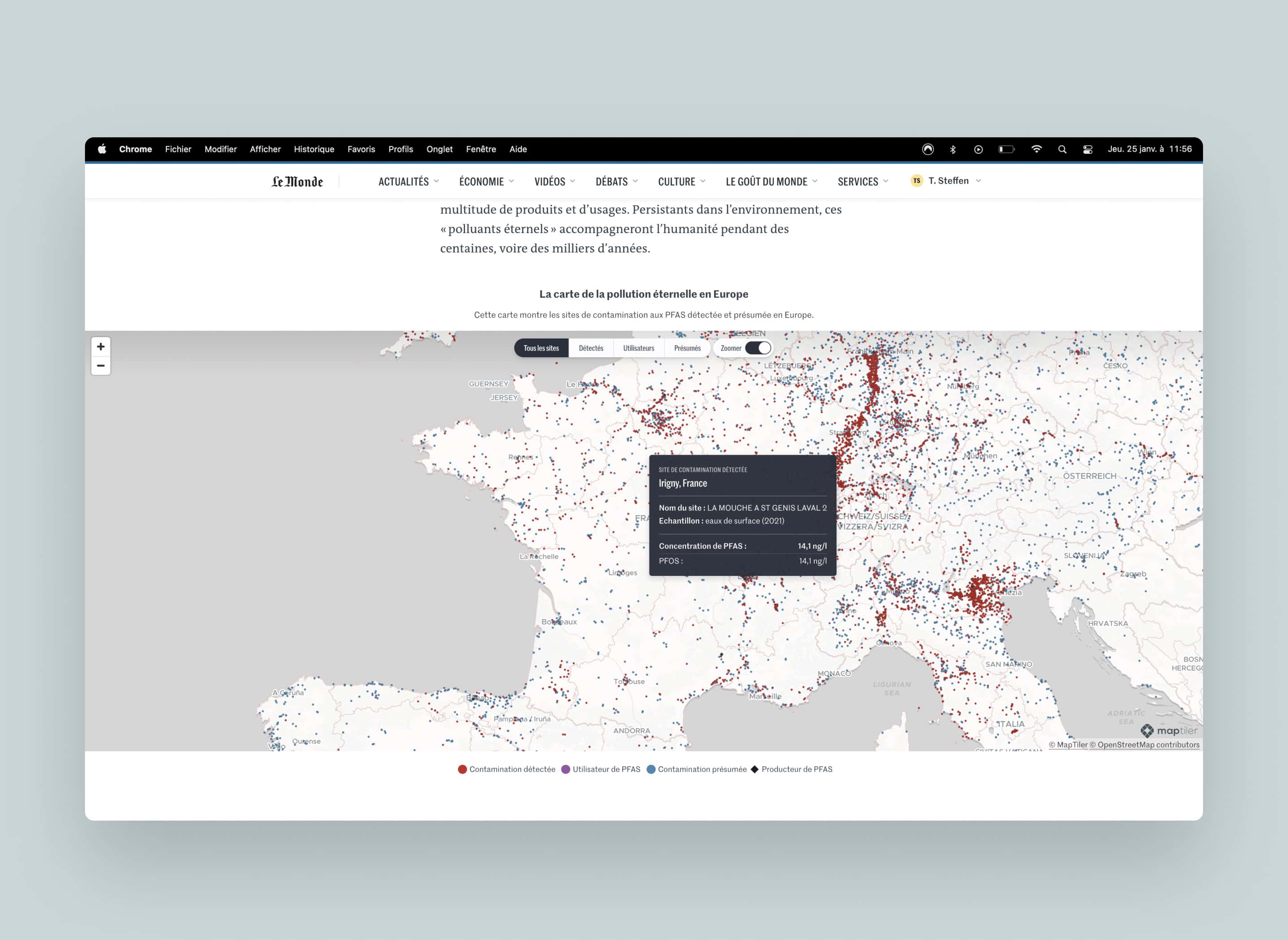Open the Chrome menu in menu bar

136,149
